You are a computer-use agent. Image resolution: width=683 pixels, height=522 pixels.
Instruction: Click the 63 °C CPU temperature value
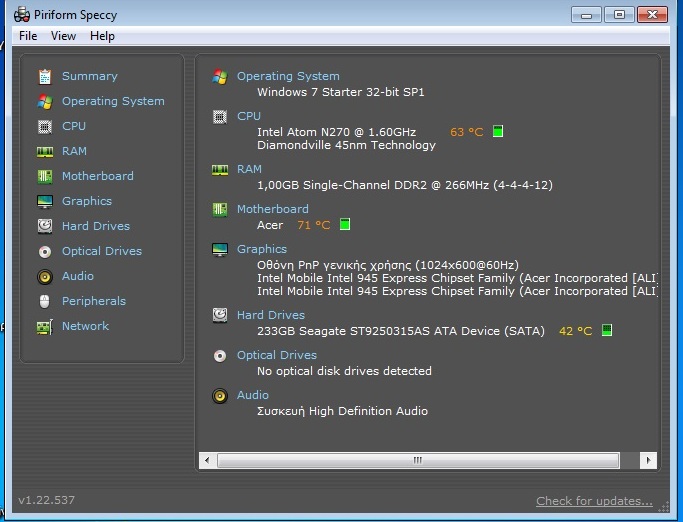click(467, 132)
